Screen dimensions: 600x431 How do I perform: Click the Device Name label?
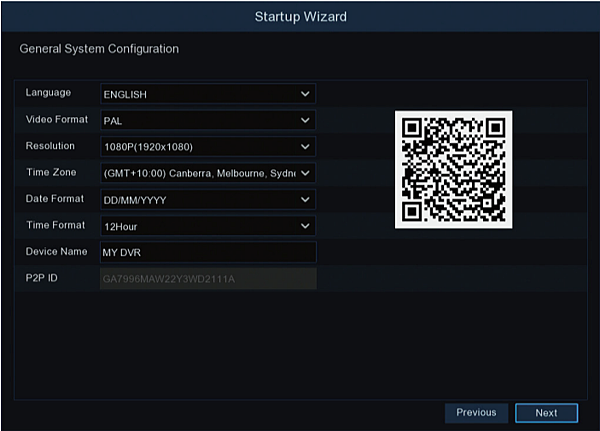(x=56, y=251)
